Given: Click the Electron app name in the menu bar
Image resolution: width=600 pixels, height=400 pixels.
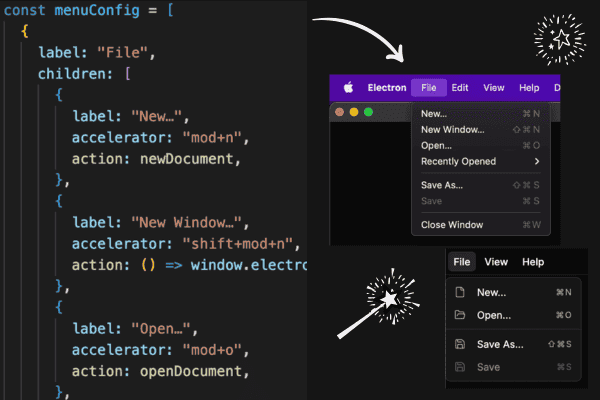Looking at the screenshot, I should coord(387,88).
